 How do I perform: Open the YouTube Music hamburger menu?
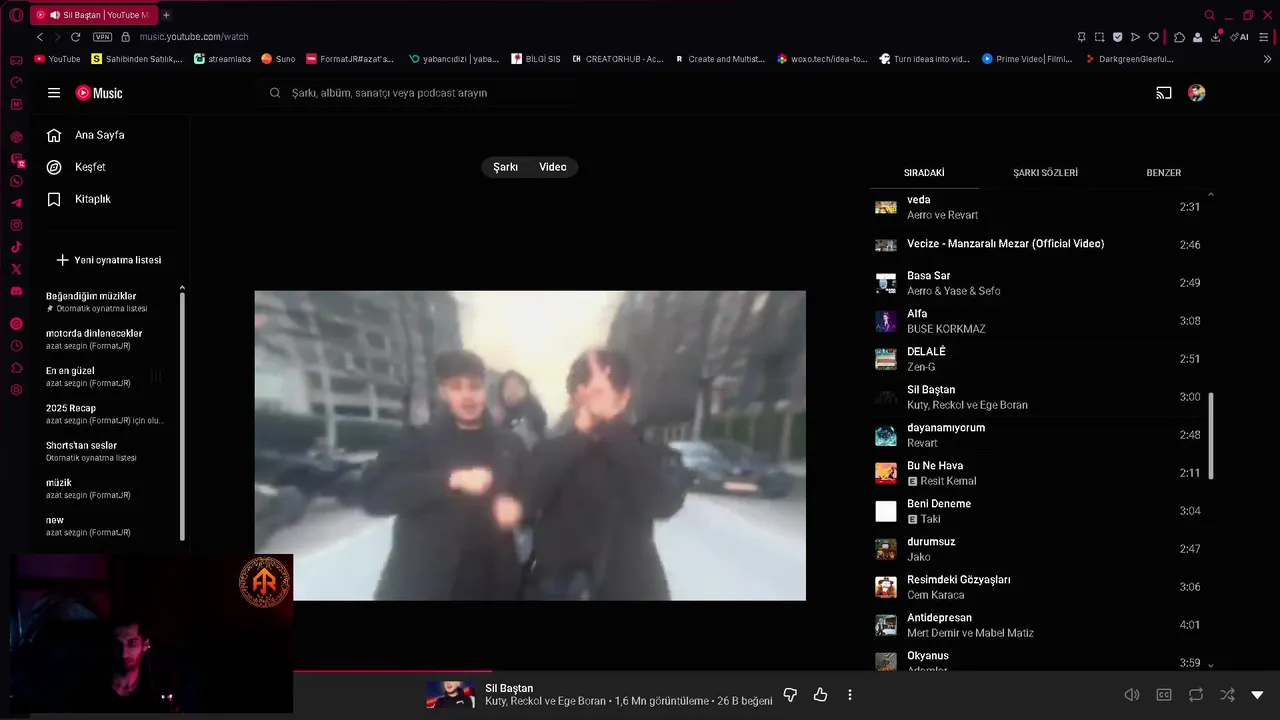54,93
